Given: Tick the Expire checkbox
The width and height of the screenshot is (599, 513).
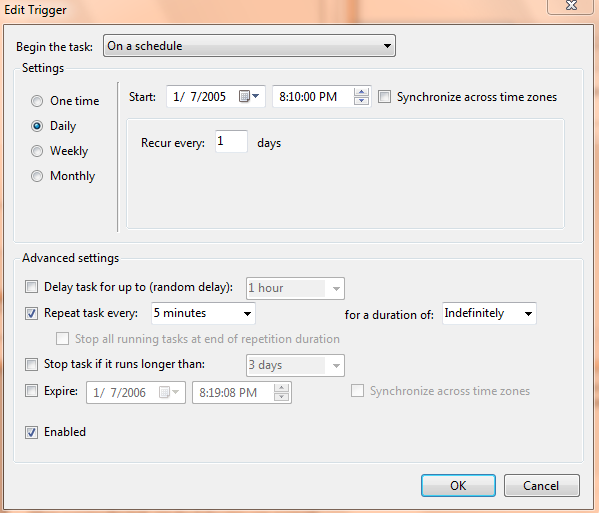Looking at the screenshot, I should [31, 391].
